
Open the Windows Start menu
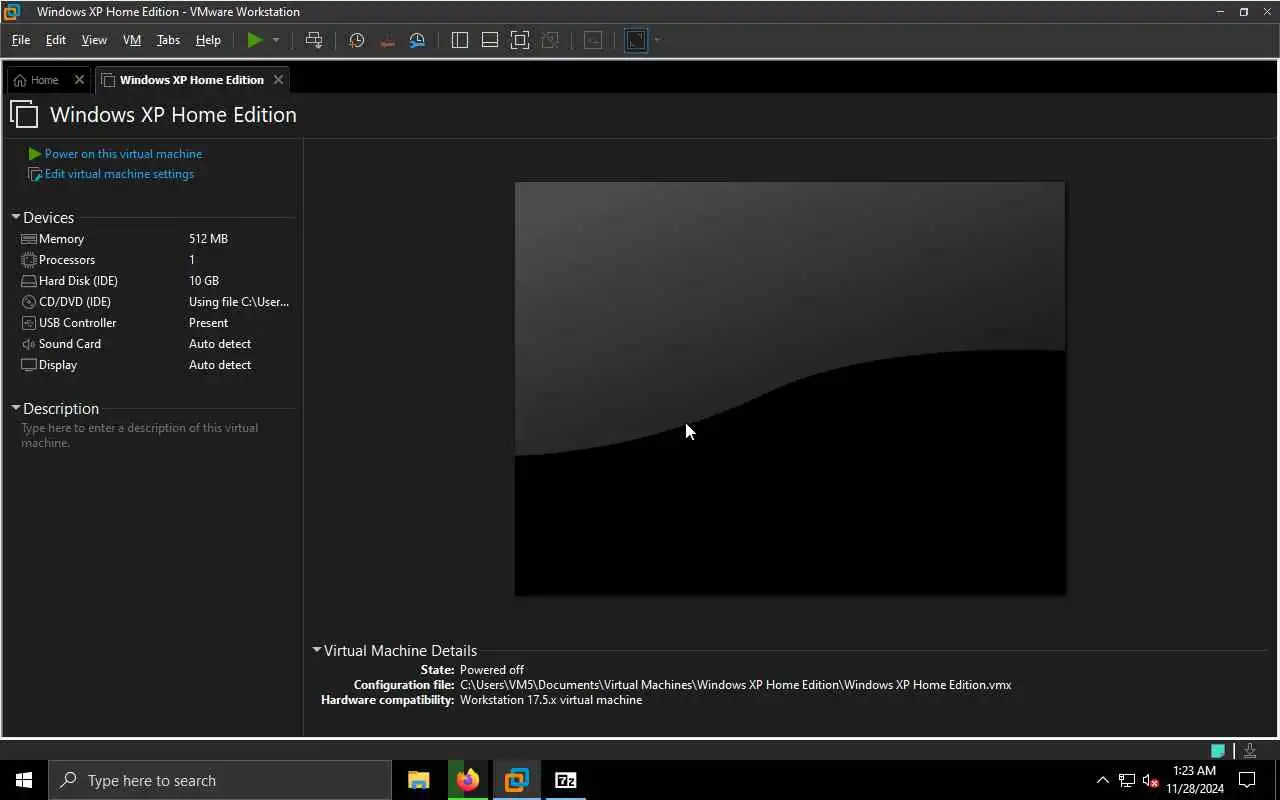[24, 780]
